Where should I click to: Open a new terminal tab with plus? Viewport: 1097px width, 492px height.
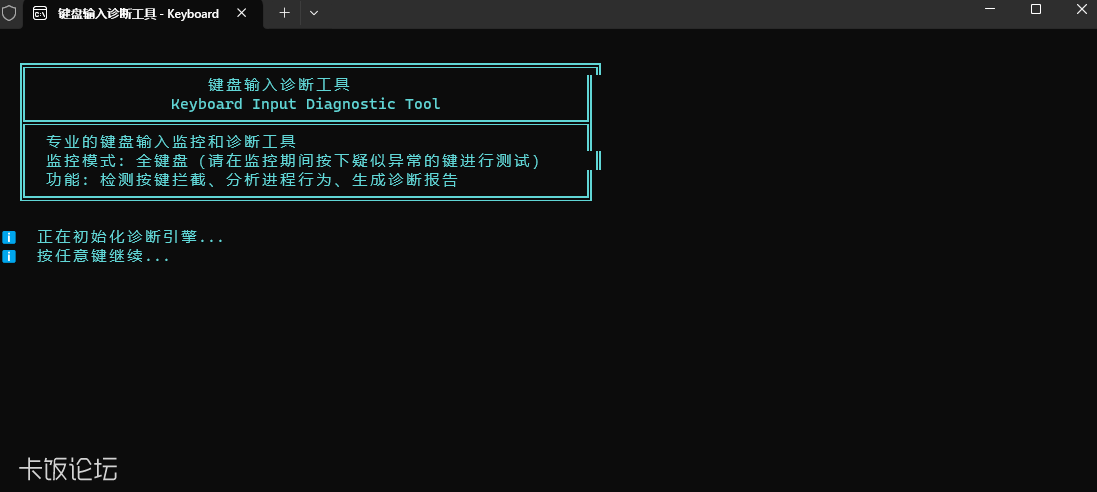click(284, 13)
